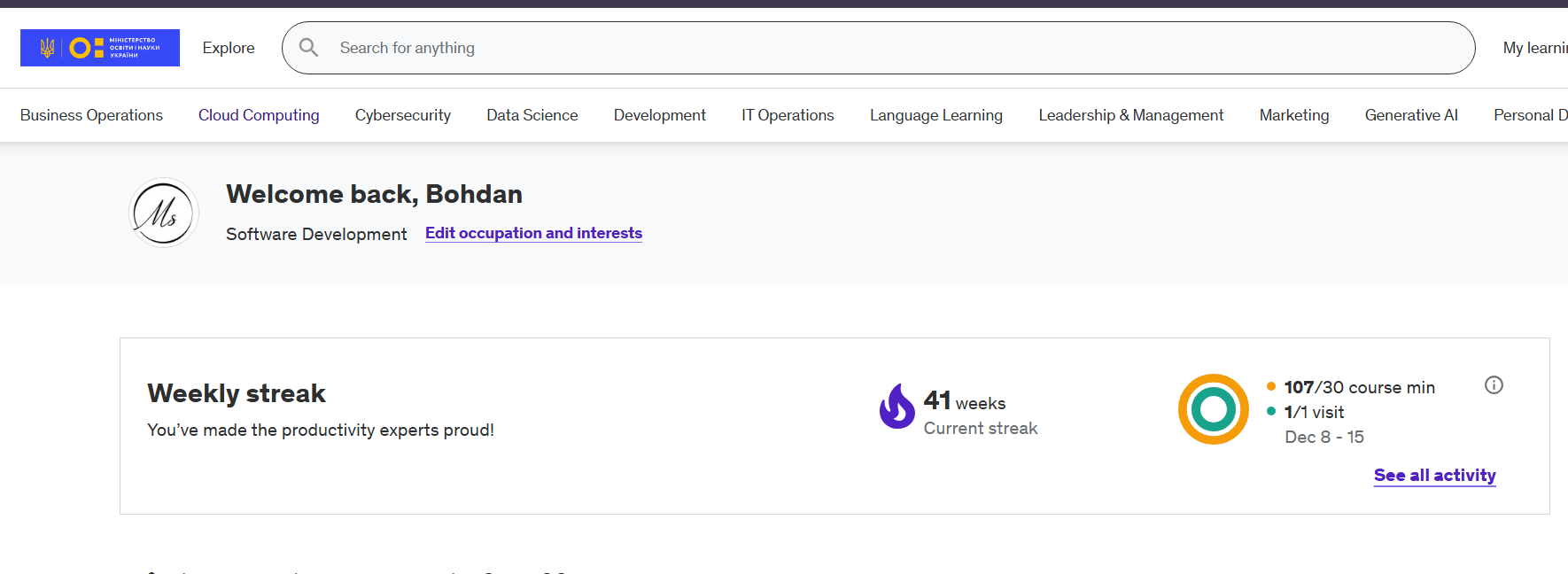Select the Business Operations category
Viewport: 1568px width, 574px height.
91,115
